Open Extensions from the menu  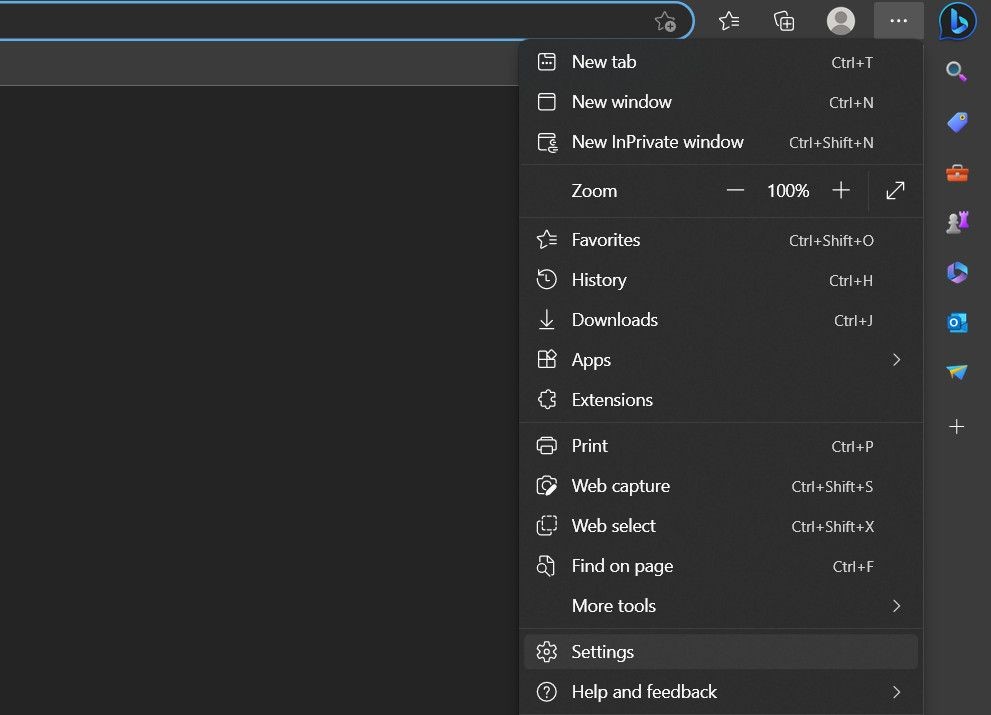pos(720,400)
